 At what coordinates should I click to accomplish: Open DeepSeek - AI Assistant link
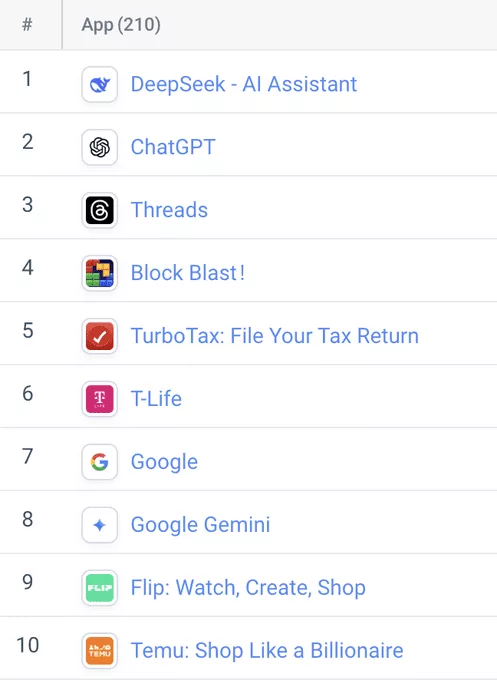(x=244, y=84)
